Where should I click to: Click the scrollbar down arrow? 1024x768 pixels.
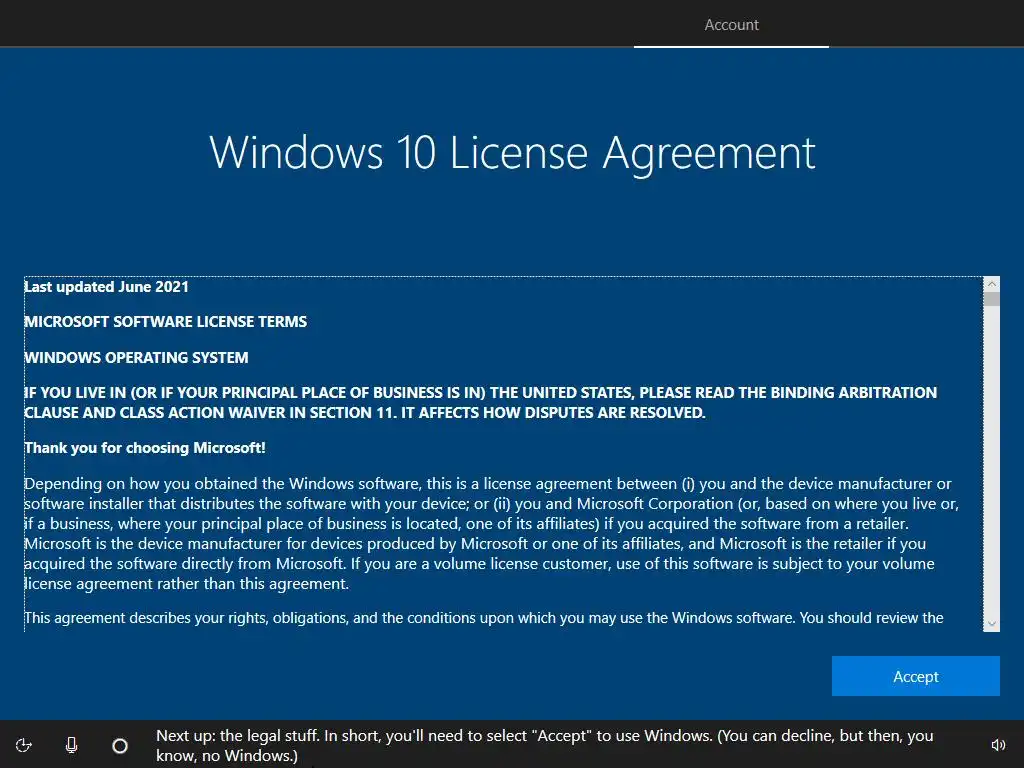991,624
